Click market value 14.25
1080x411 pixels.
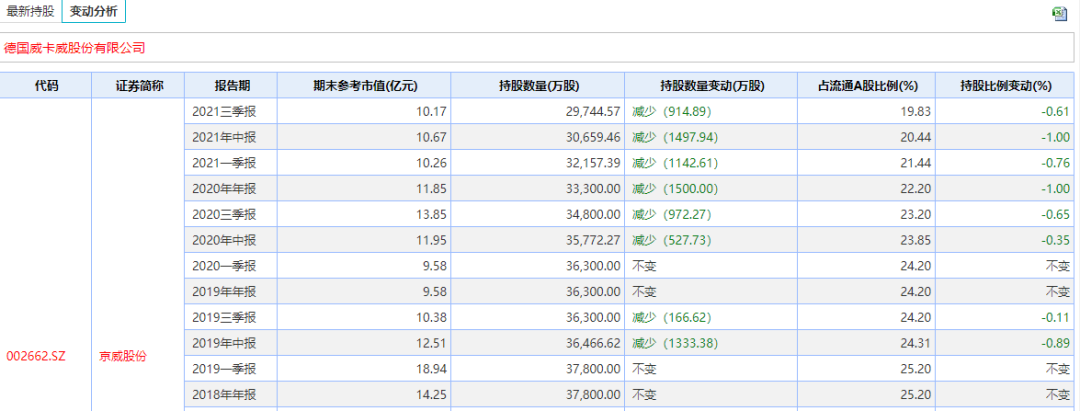point(432,395)
